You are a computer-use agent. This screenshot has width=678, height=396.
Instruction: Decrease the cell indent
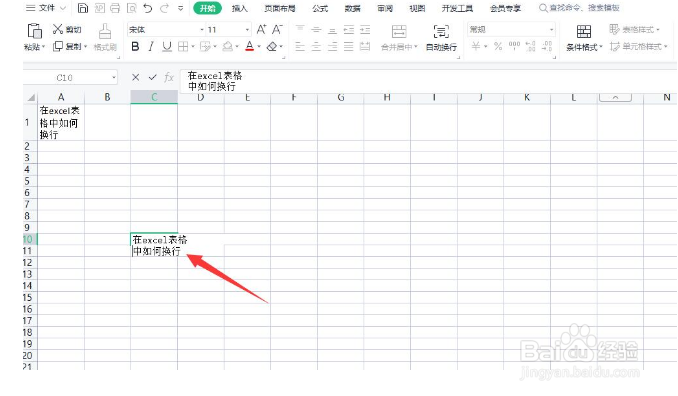[x=349, y=29]
